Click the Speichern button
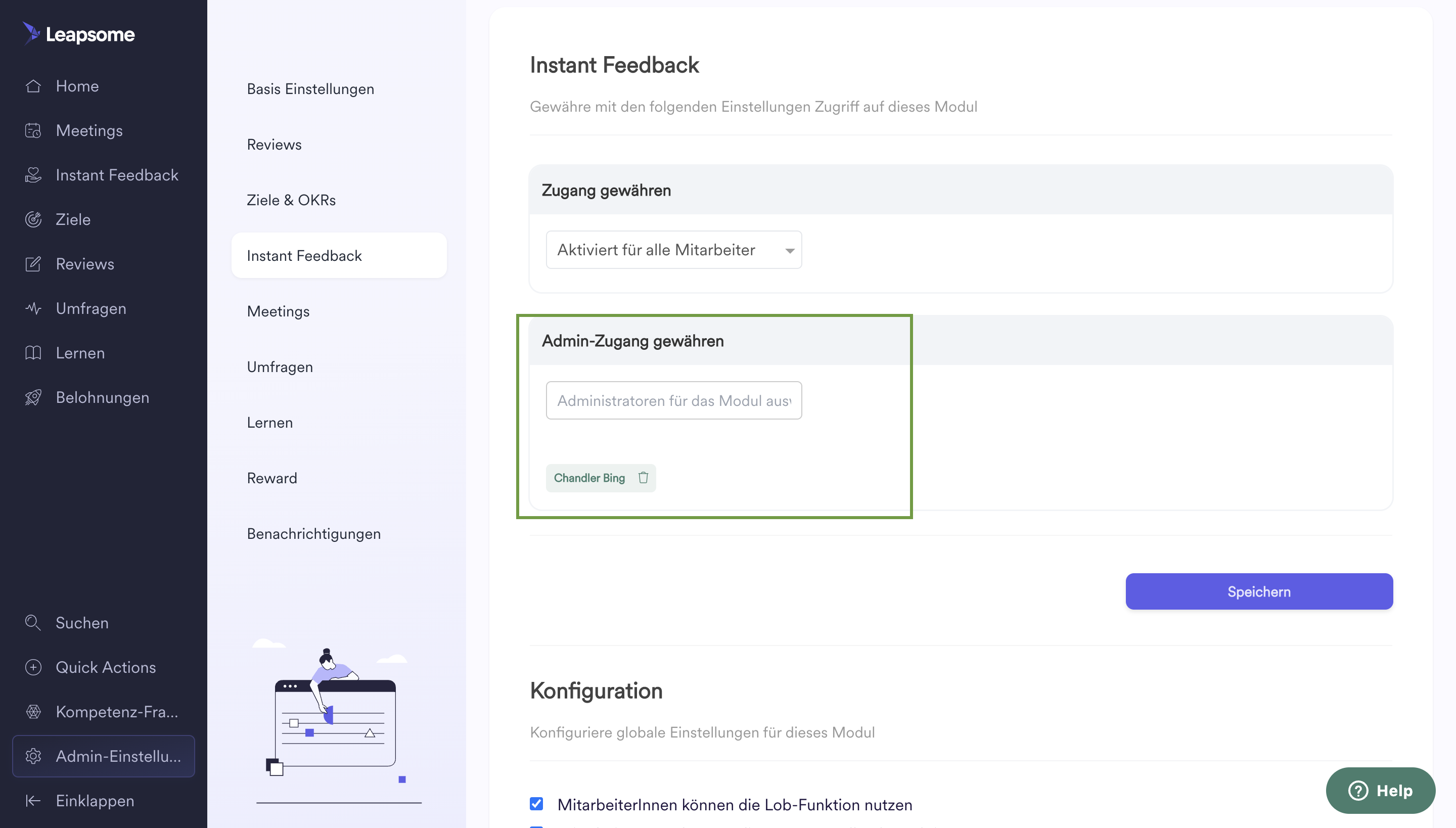Viewport: 1456px width, 828px height. [1259, 591]
